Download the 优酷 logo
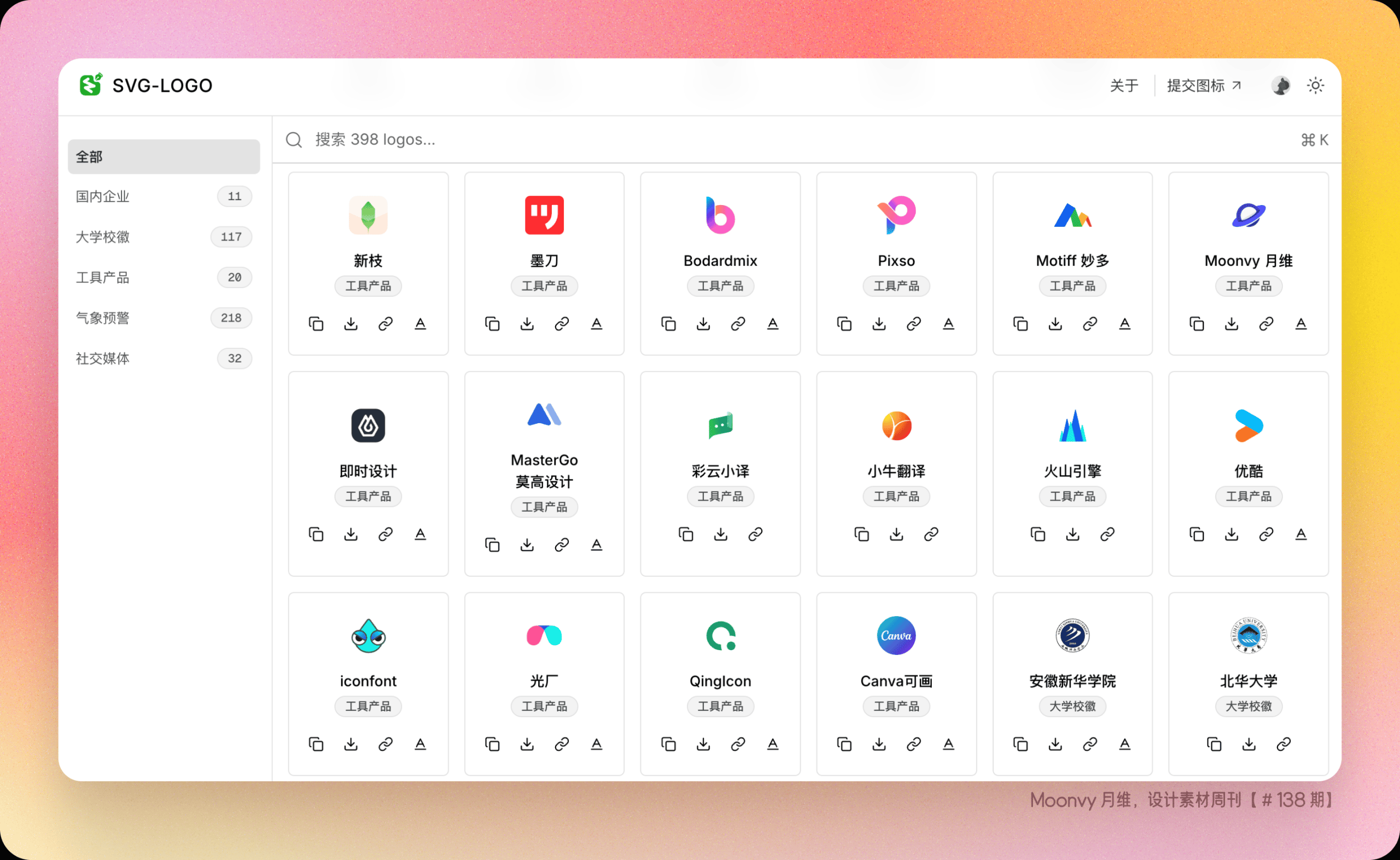 coord(1232,534)
